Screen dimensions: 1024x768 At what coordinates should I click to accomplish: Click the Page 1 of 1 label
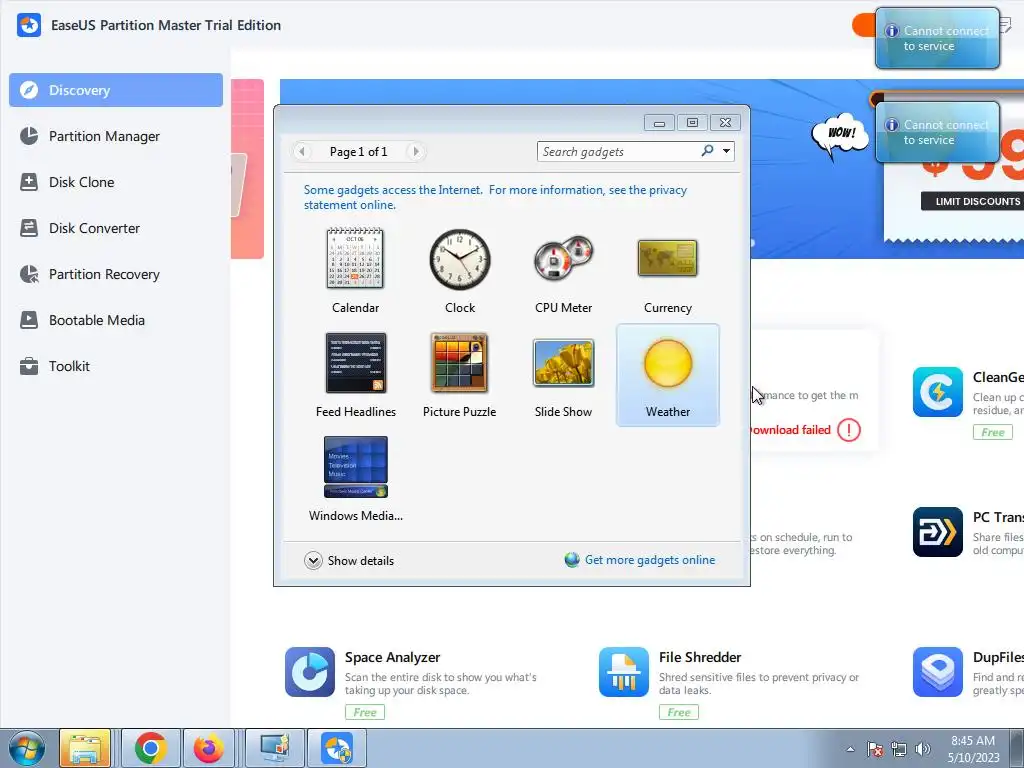359,152
